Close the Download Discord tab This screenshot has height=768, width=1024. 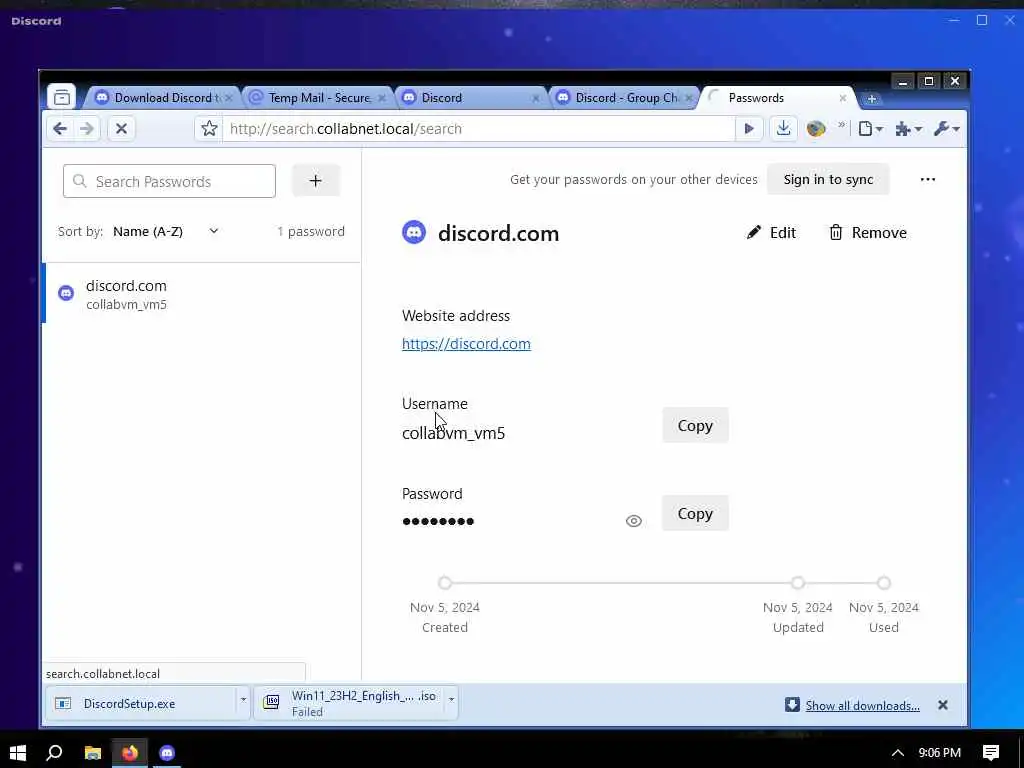[229, 98]
